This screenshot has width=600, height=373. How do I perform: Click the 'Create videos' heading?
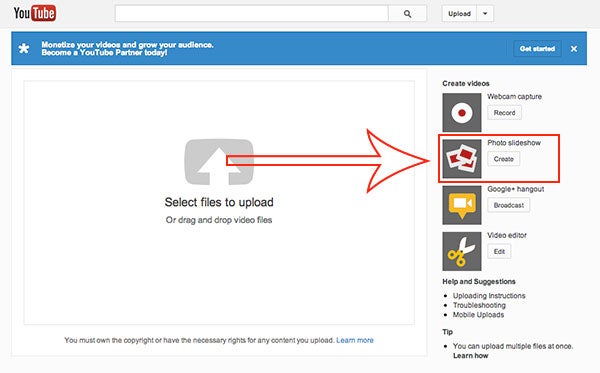(x=466, y=83)
